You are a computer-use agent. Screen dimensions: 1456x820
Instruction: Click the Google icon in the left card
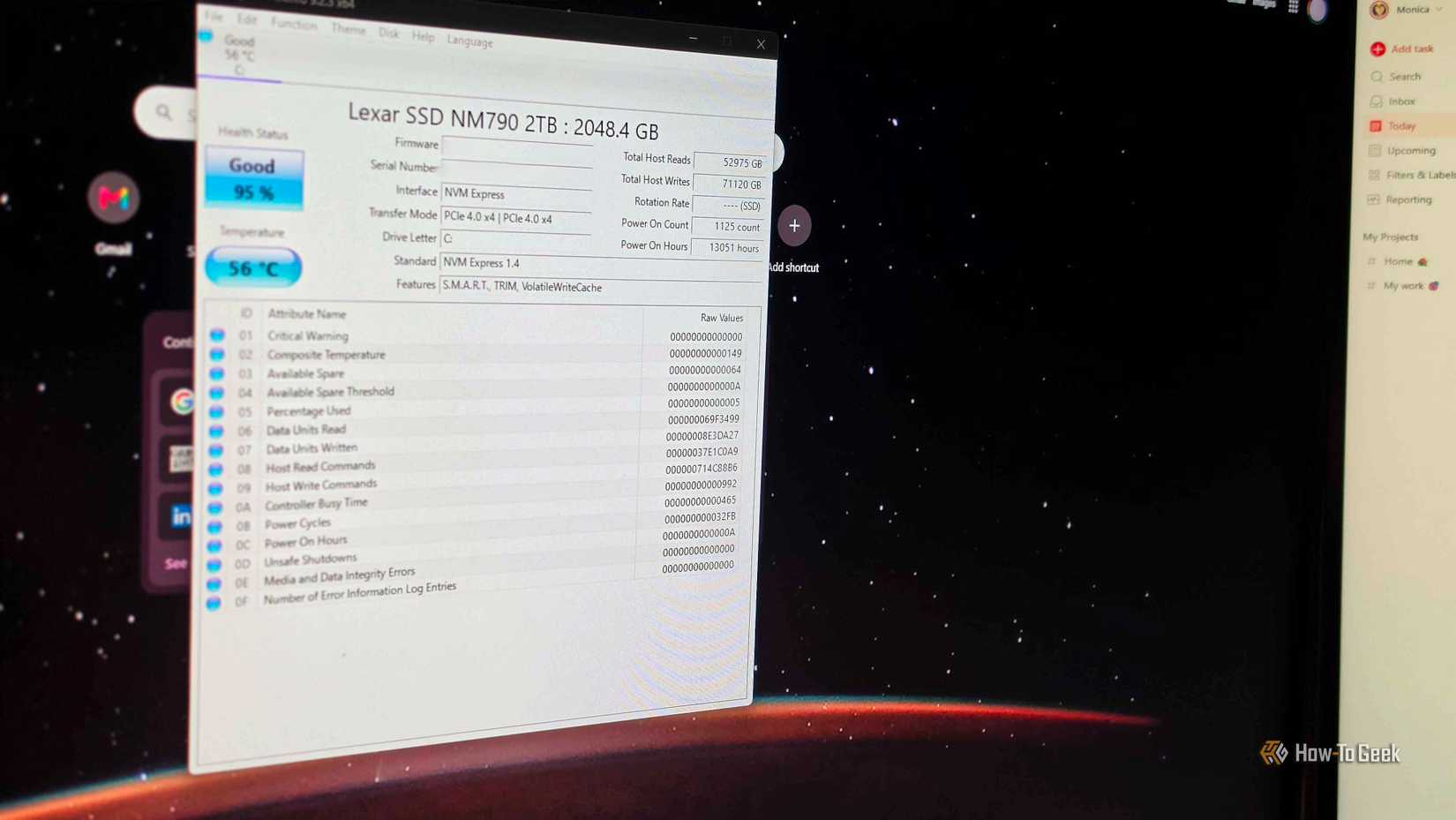click(x=182, y=402)
